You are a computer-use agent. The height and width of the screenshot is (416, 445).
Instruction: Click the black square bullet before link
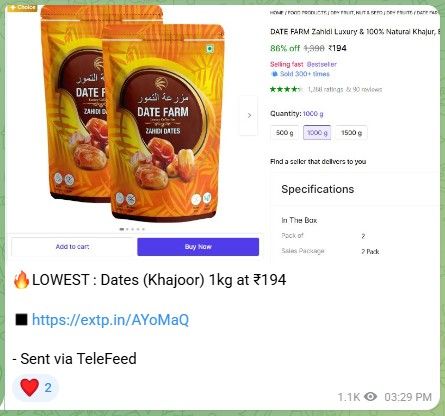pyautogui.click(x=21, y=319)
